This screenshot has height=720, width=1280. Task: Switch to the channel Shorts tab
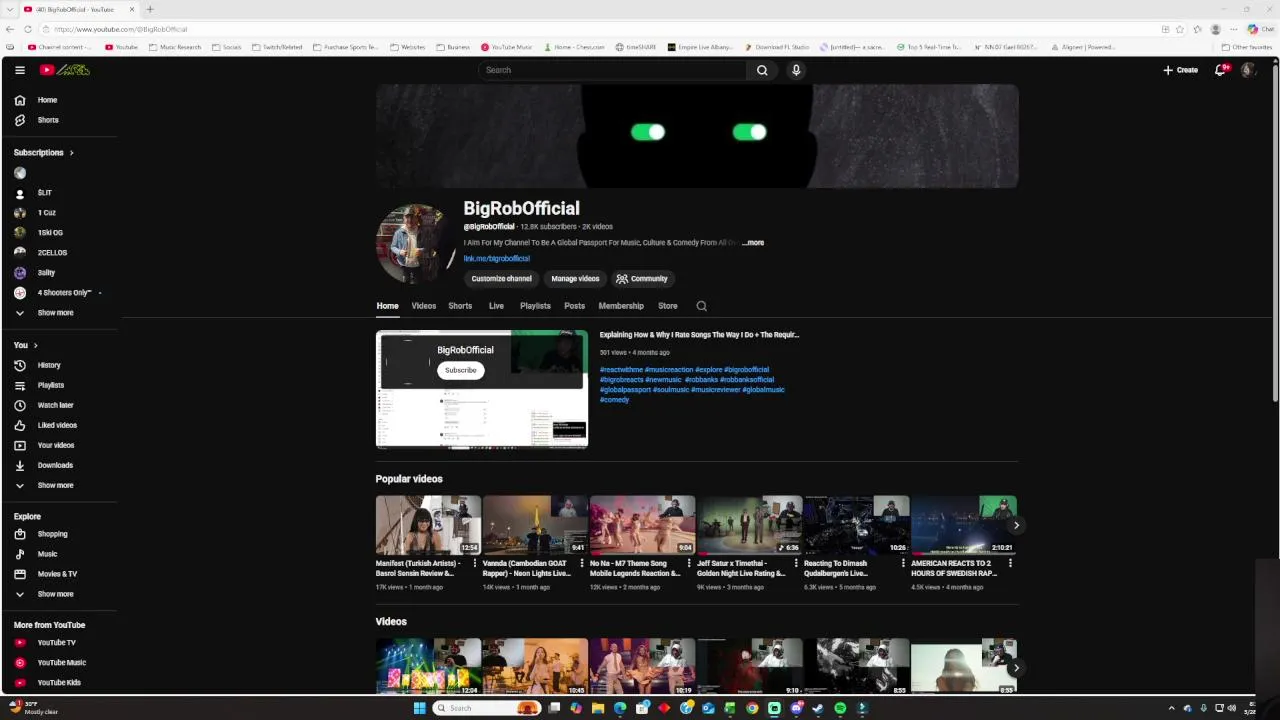(460, 306)
